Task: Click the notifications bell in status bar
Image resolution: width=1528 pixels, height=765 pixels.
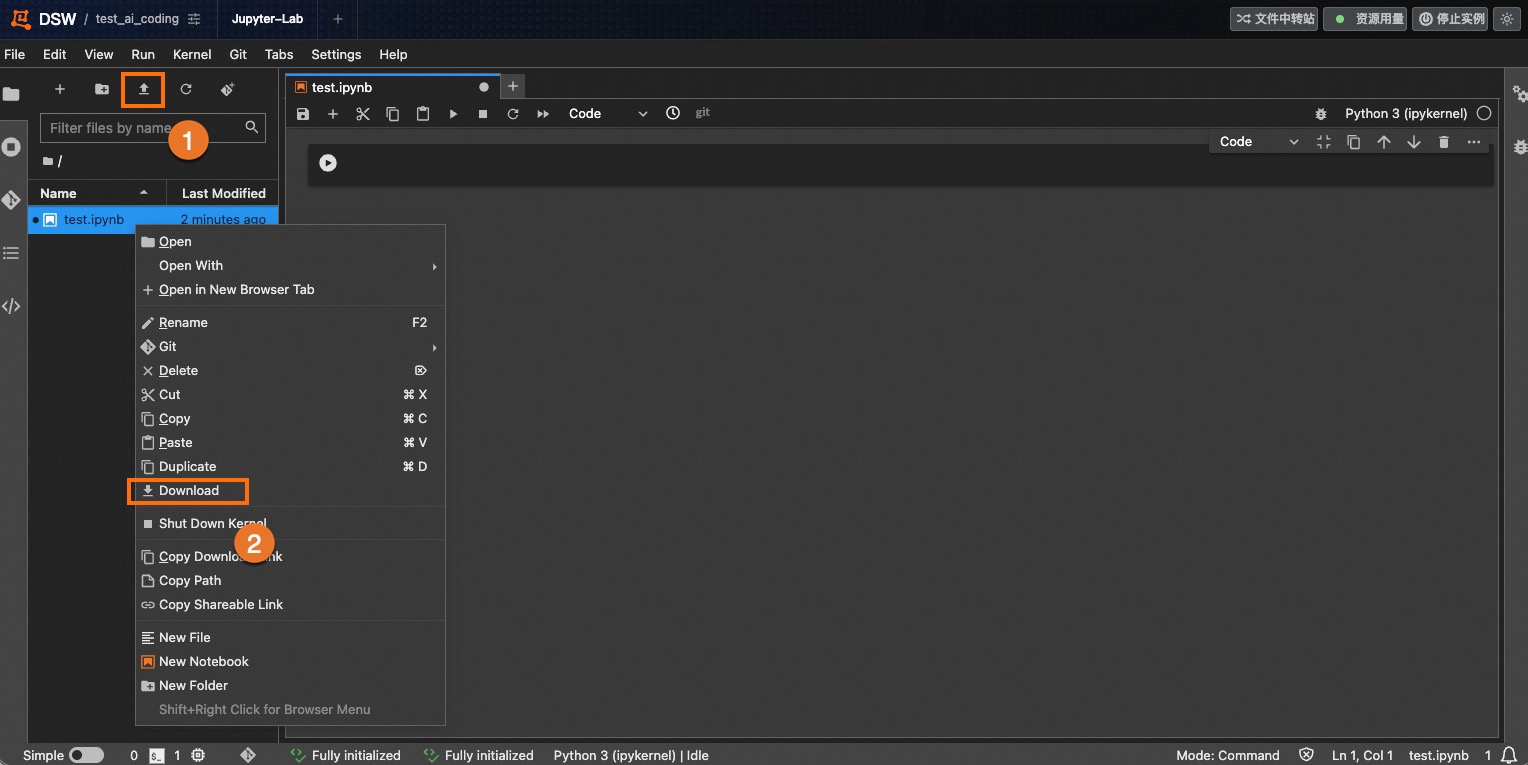Action: (1509, 755)
